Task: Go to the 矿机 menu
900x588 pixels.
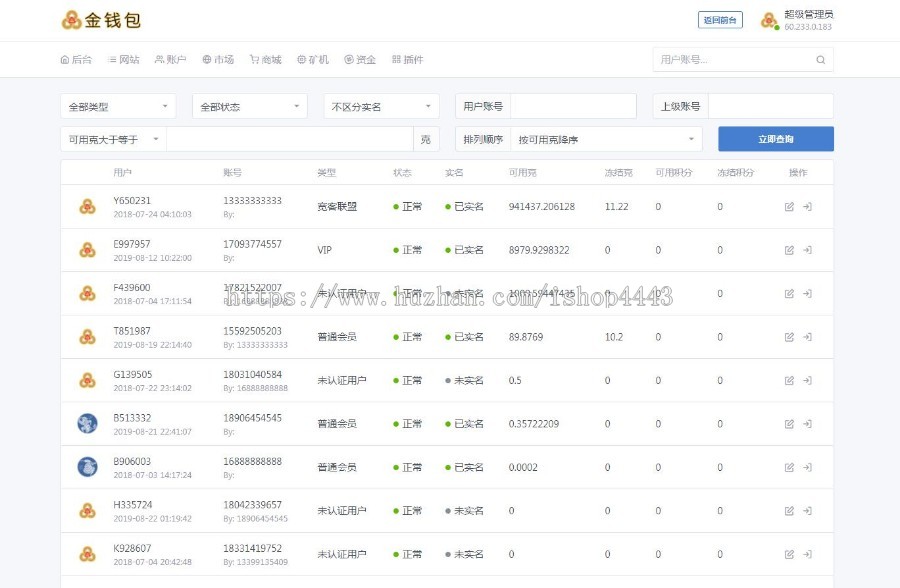Action: 313,60
